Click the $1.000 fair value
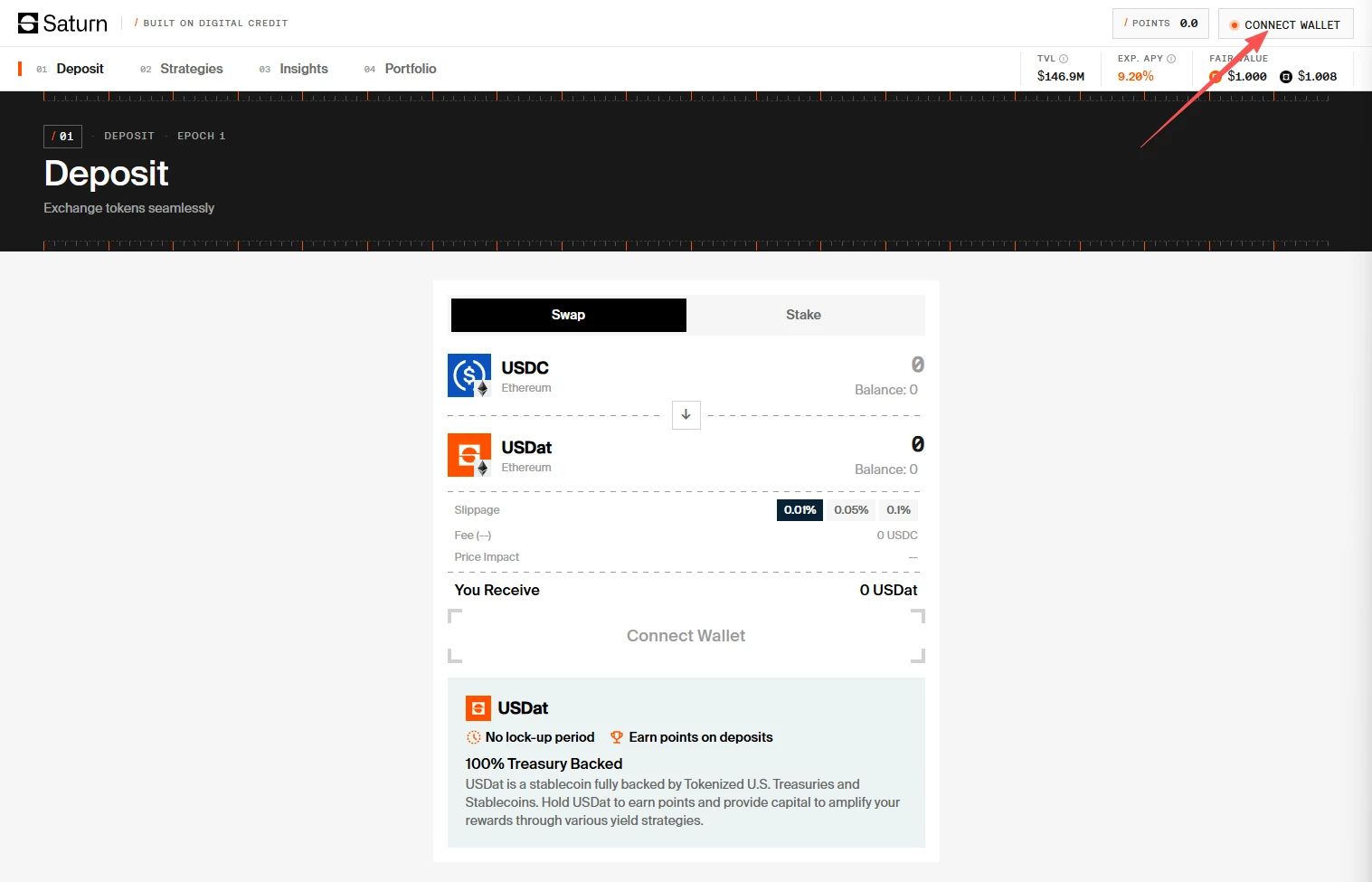This screenshot has width=1372, height=882. (x=1247, y=77)
